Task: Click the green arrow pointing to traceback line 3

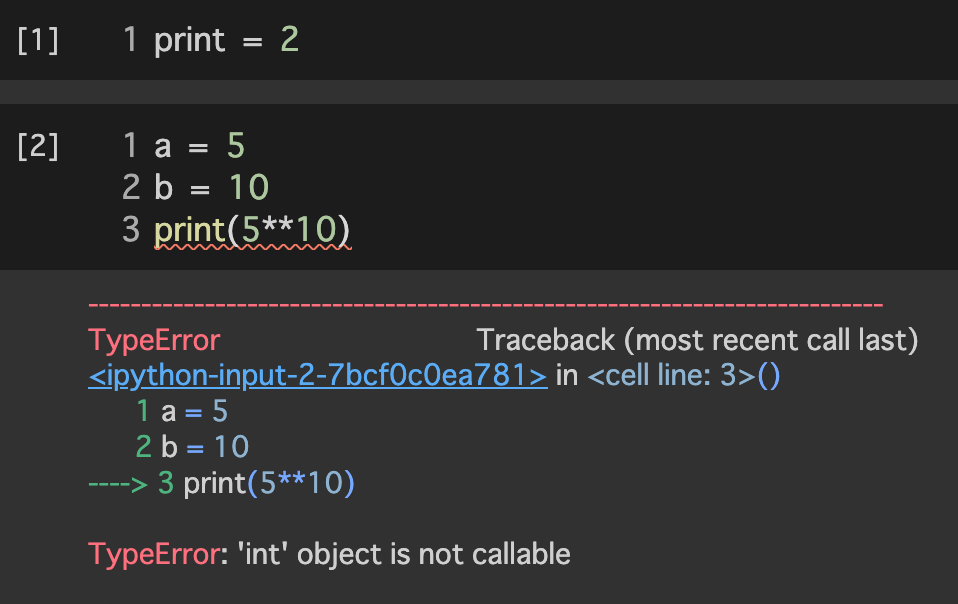Action: tap(118, 484)
